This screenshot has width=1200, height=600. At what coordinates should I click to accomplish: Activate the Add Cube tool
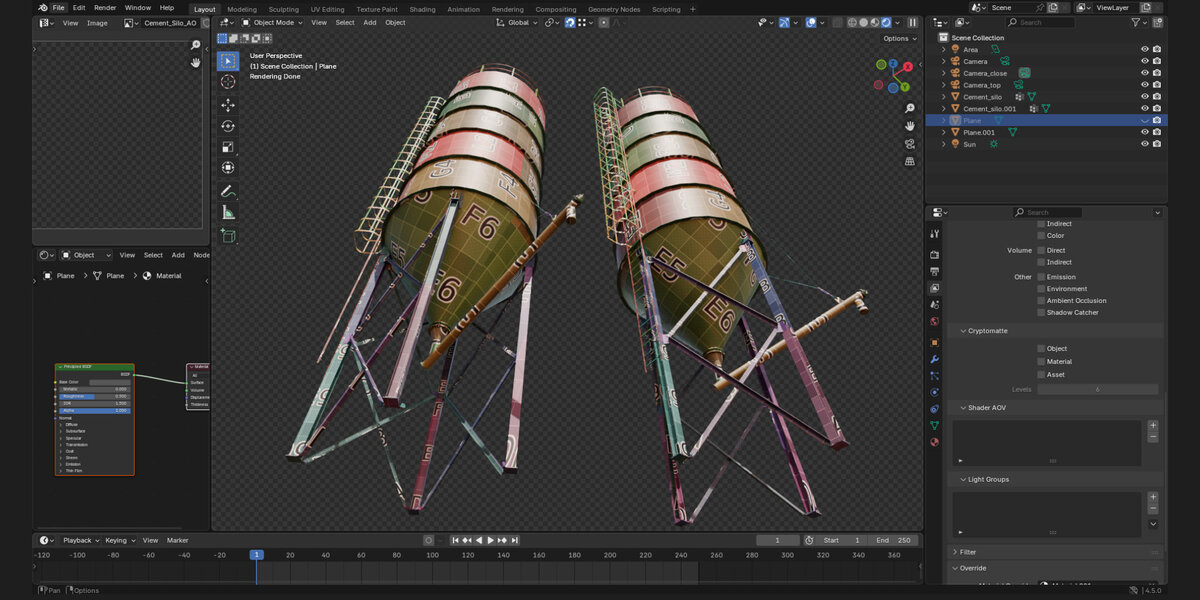[x=228, y=236]
